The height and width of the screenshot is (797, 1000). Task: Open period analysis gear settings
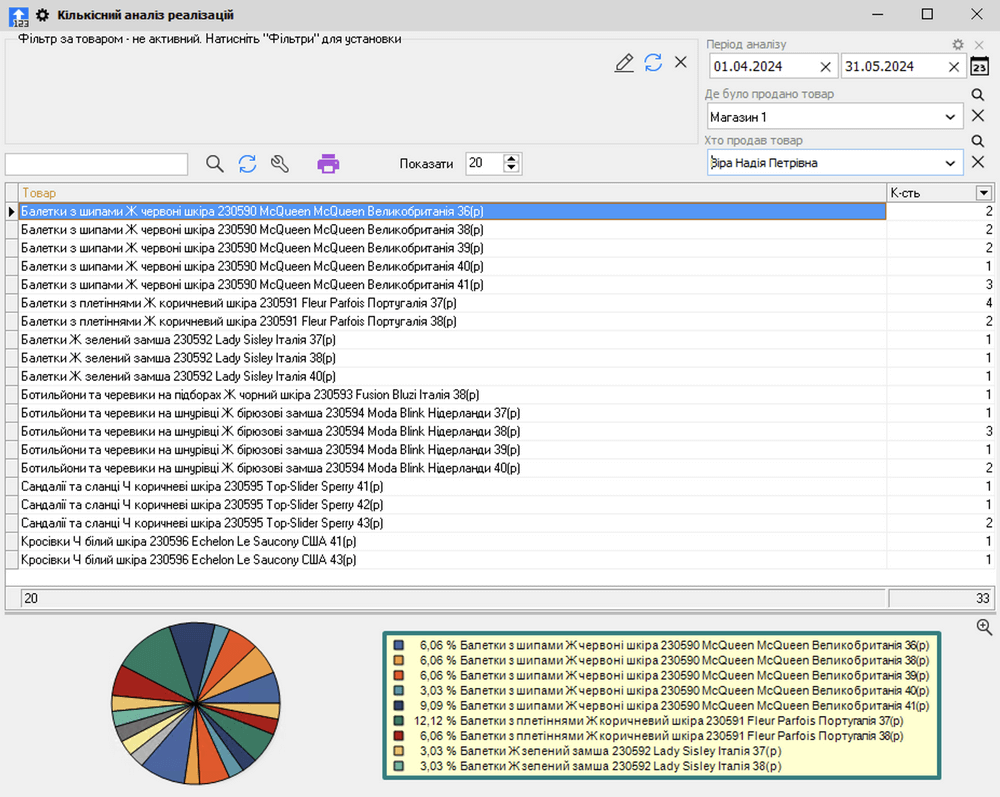coord(957,45)
